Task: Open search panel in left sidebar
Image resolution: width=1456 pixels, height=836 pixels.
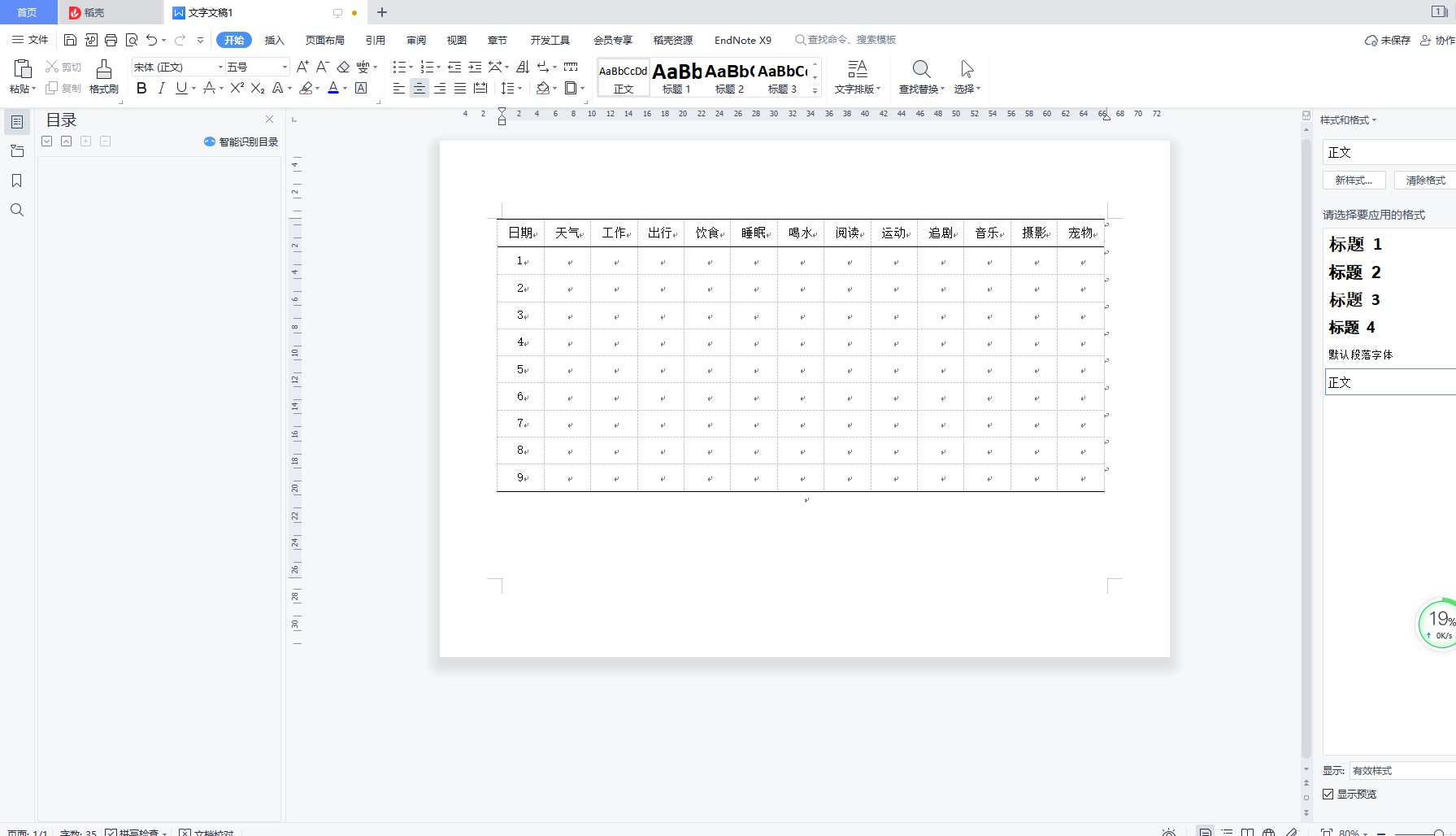Action: [16, 210]
